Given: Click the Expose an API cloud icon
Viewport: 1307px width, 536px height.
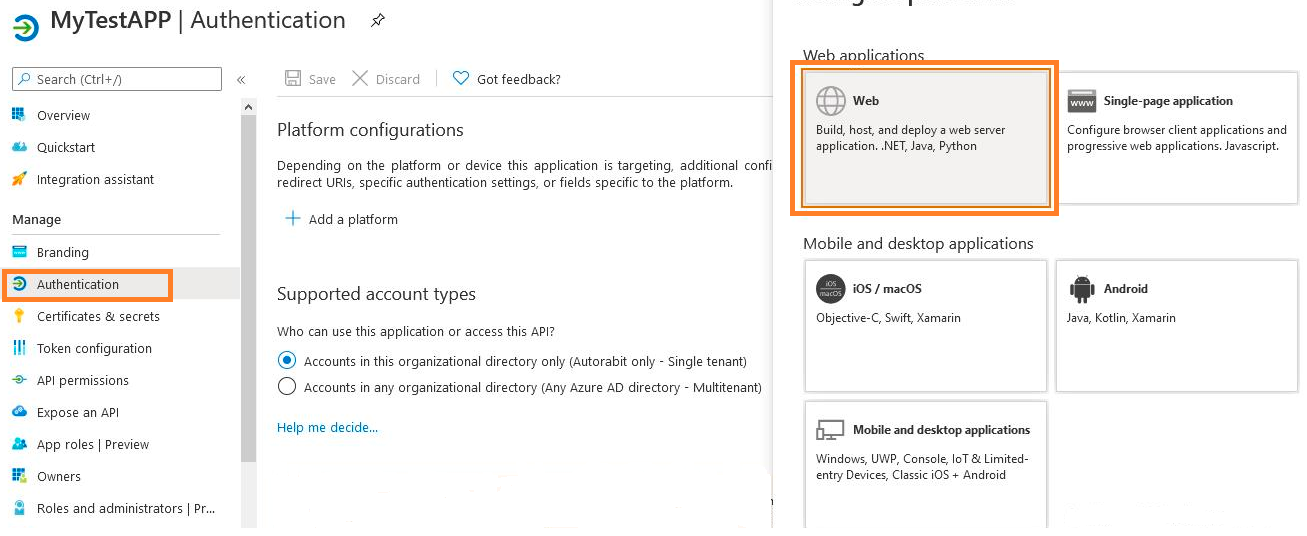Looking at the screenshot, I should 18,412.
